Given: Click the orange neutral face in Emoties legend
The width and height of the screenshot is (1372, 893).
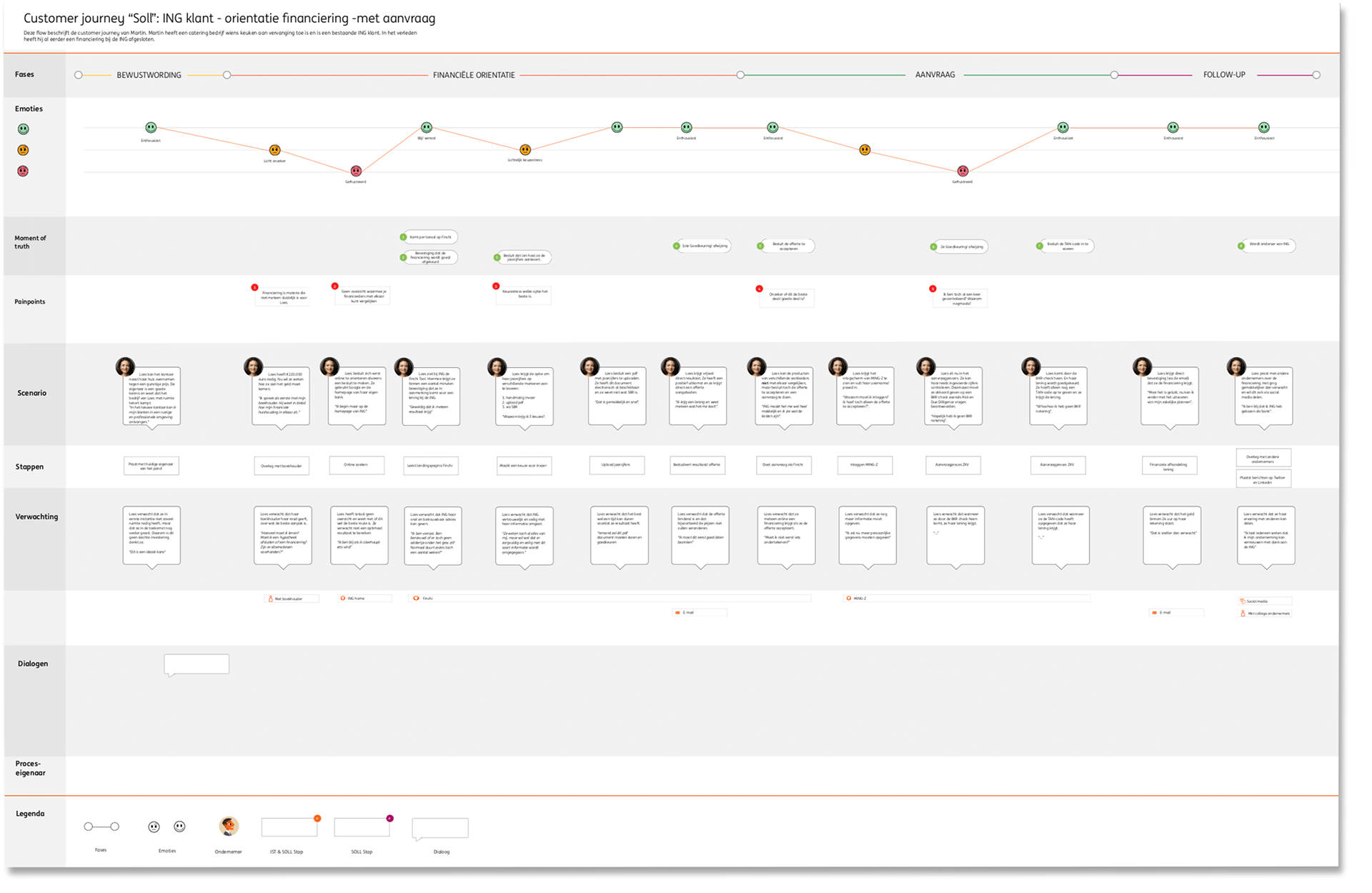Looking at the screenshot, I should (x=23, y=150).
